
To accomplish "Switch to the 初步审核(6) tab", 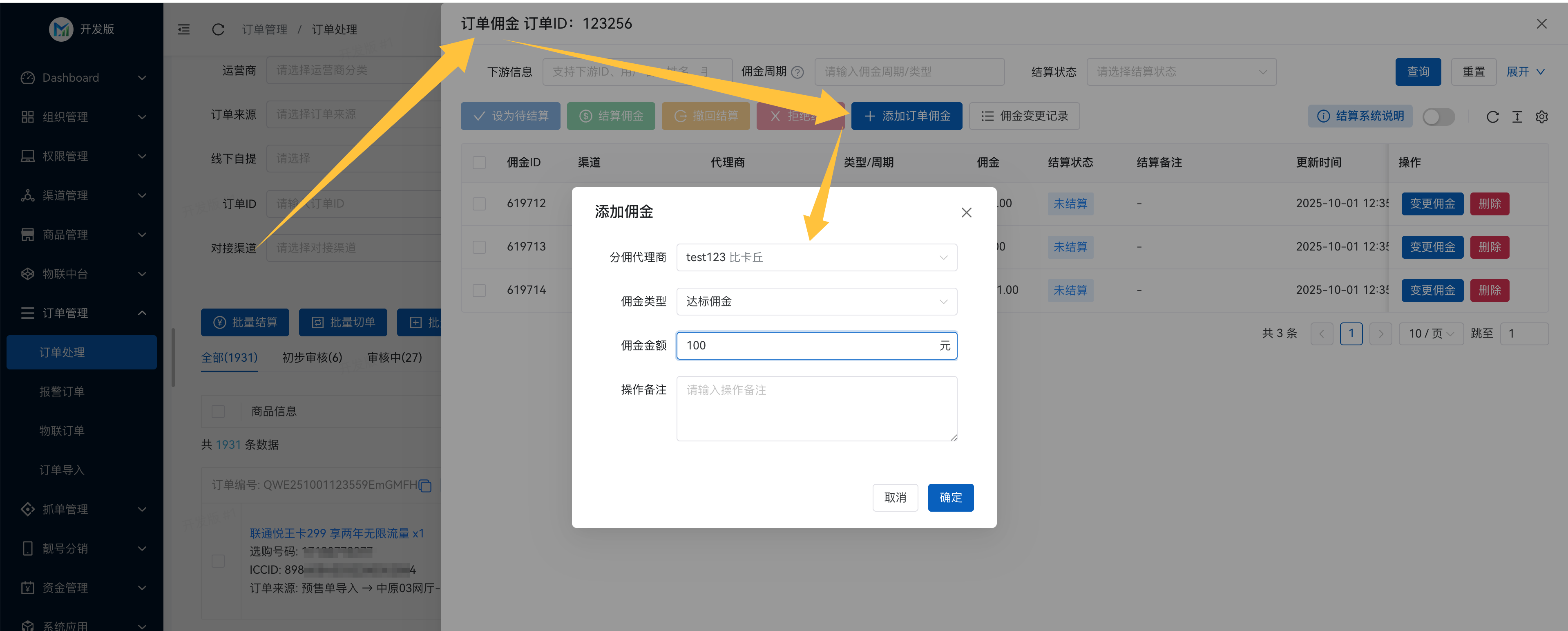I will coord(311,358).
